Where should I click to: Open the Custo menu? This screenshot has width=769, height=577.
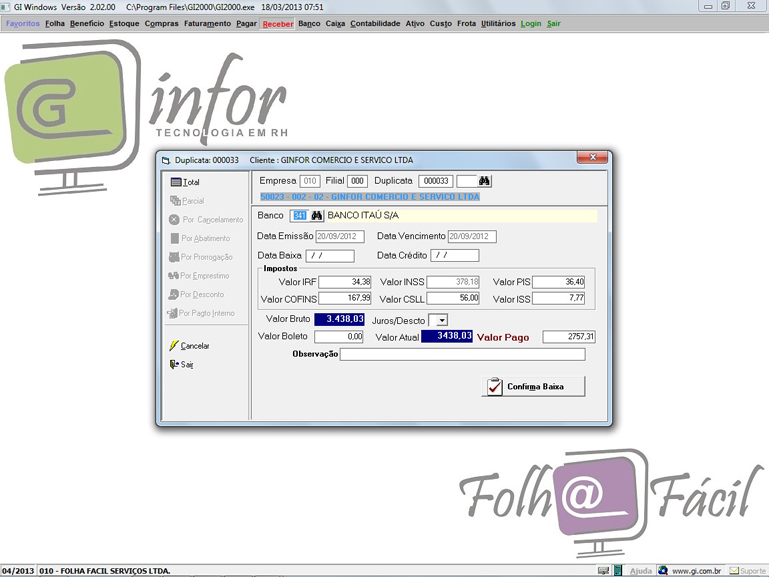click(441, 24)
